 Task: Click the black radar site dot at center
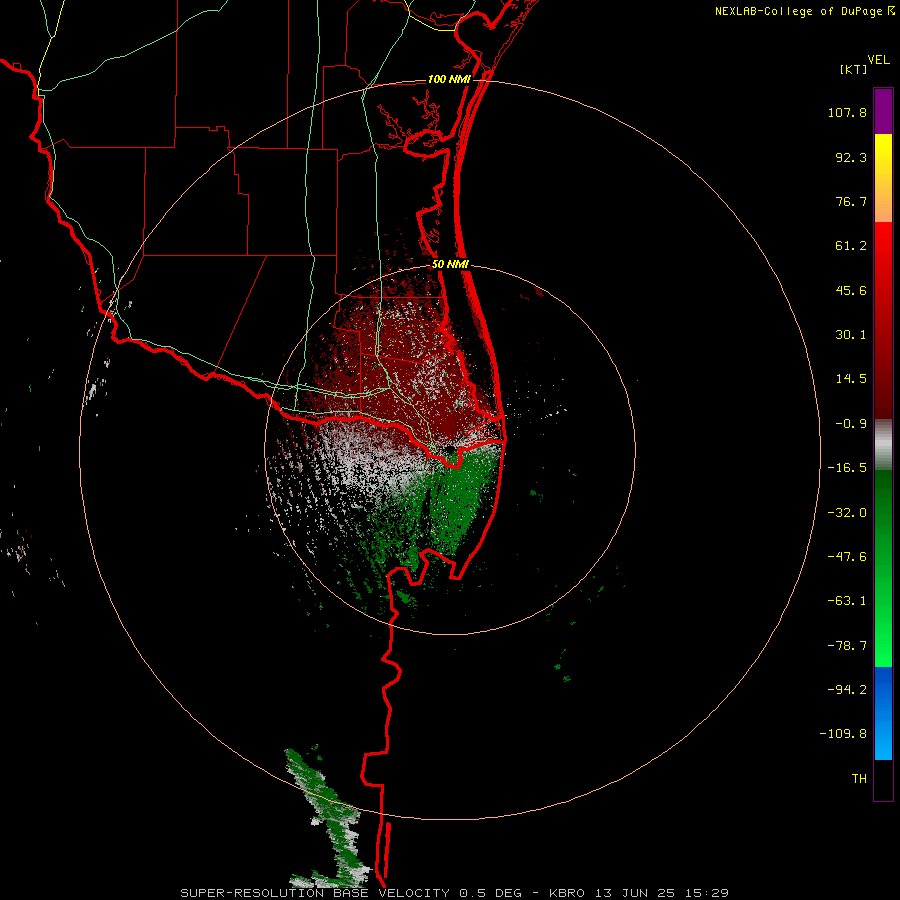pos(450,449)
